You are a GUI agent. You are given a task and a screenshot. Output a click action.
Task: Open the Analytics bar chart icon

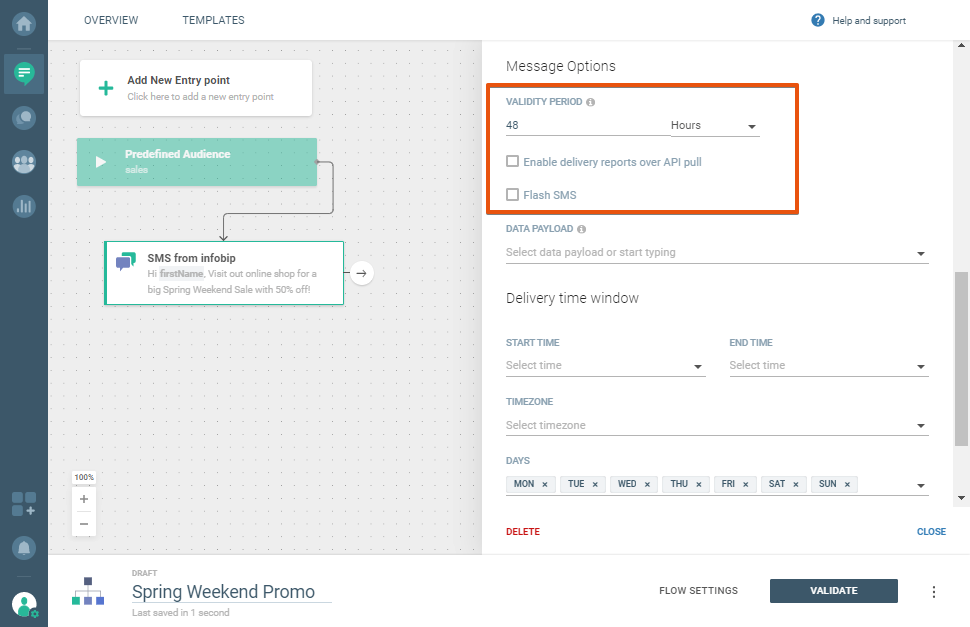point(24,207)
